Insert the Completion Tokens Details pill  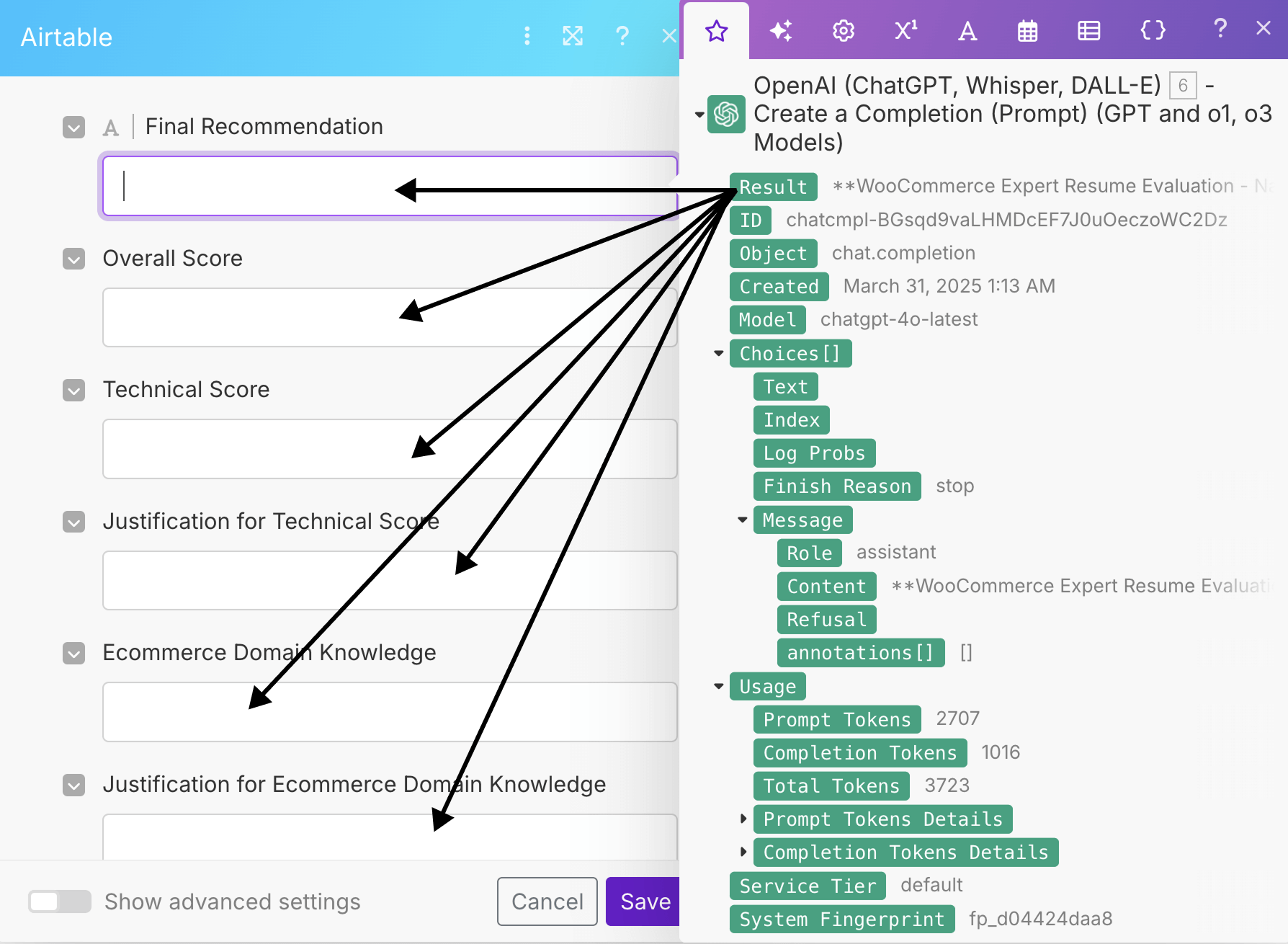pos(905,852)
